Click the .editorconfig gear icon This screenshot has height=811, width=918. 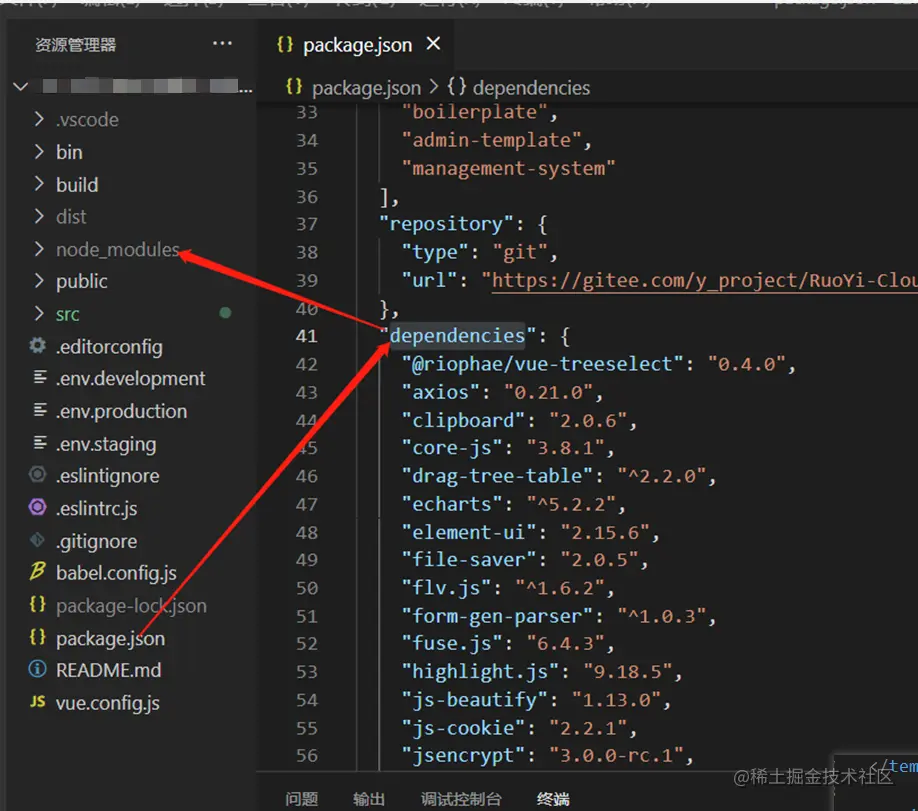pyautogui.click(x=37, y=345)
